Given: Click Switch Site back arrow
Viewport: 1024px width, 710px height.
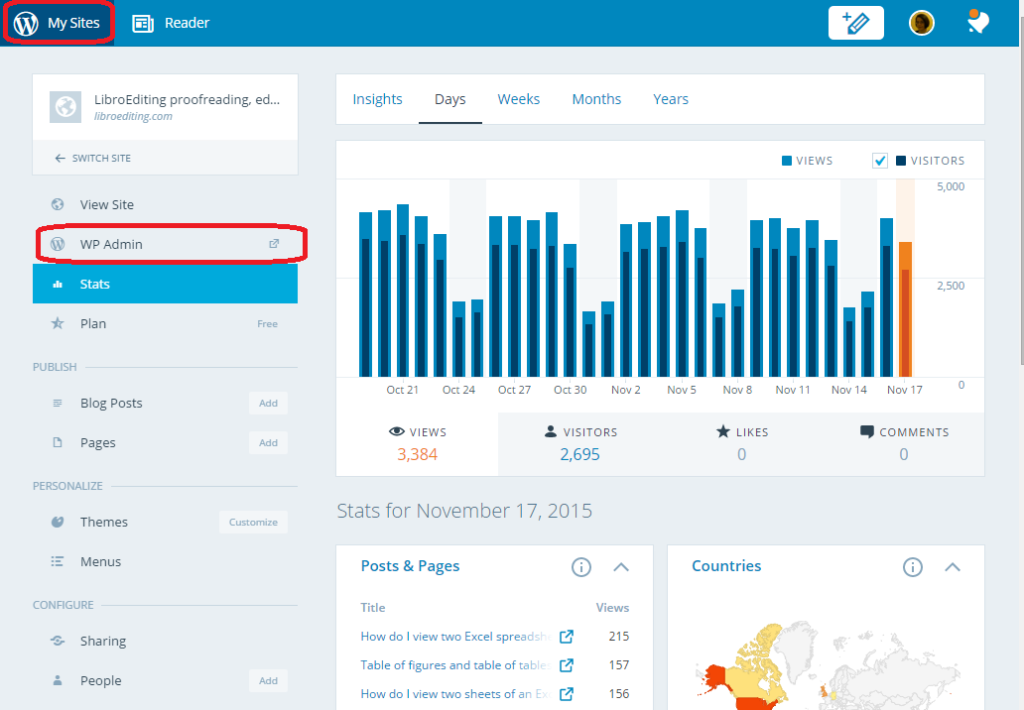Looking at the screenshot, I should (60, 158).
